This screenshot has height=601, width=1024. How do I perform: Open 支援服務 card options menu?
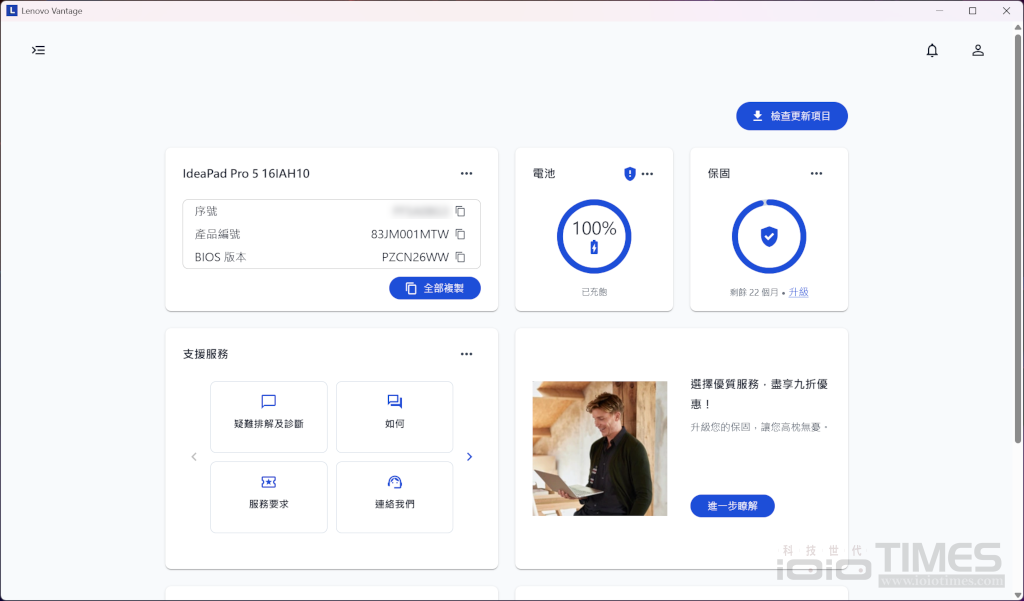(466, 354)
